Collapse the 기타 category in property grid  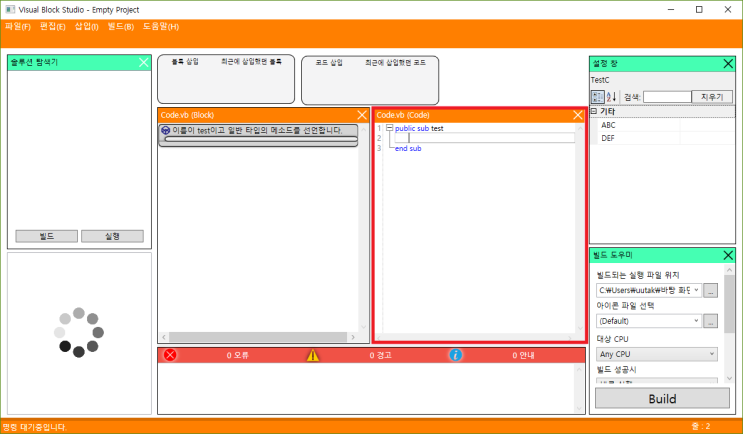pos(594,111)
